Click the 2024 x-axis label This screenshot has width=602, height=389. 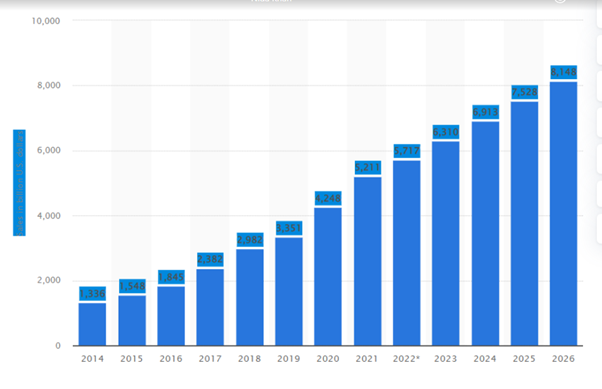click(485, 359)
